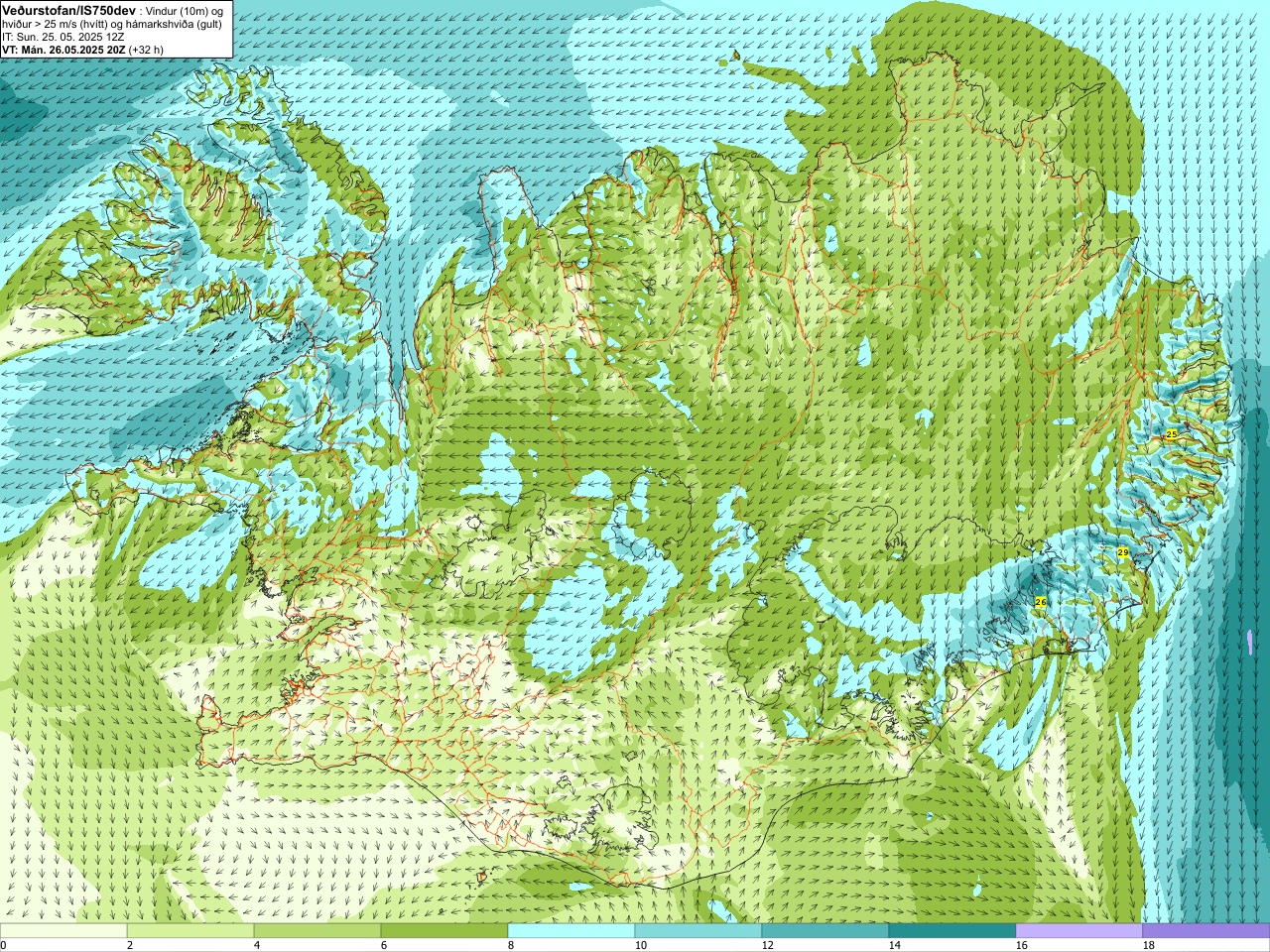Click the purple above-18 m/s legend swatch

coord(1206,931)
